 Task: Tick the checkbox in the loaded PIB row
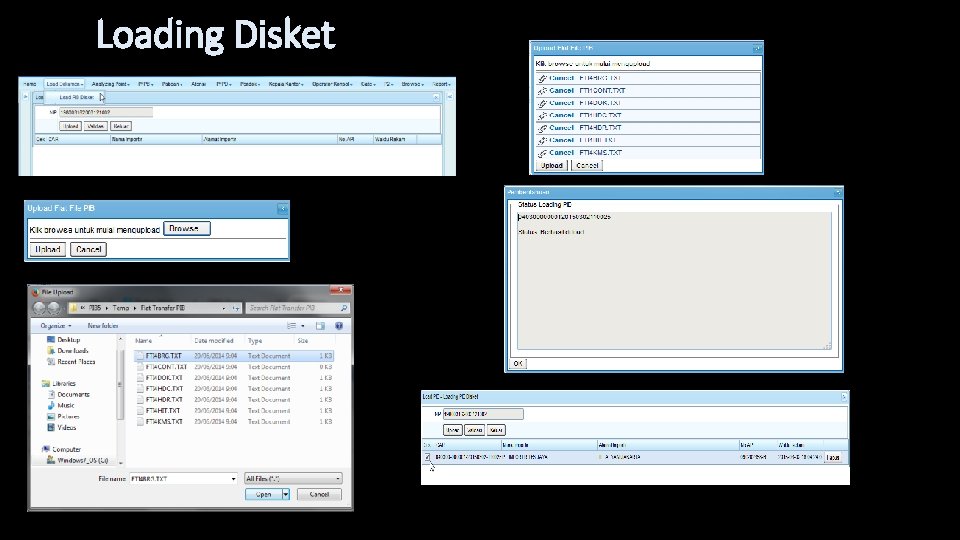point(427,457)
